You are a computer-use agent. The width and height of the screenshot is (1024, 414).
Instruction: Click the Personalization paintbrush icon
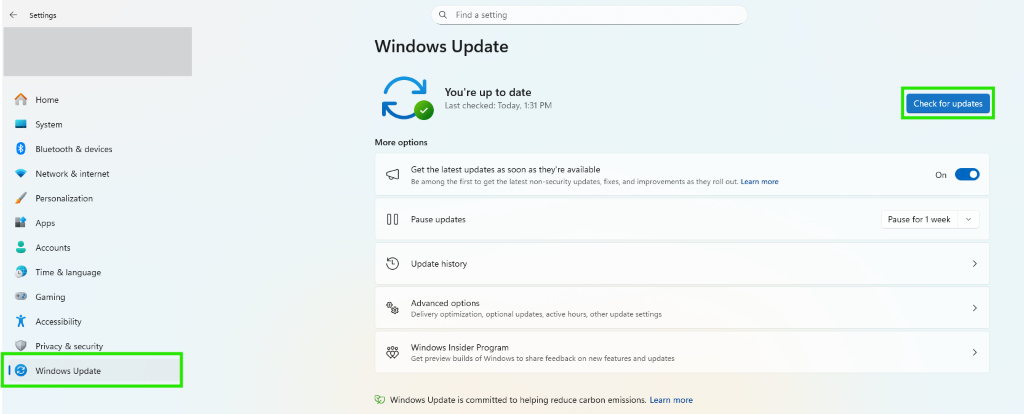pyautogui.click(x=21, y=198)
